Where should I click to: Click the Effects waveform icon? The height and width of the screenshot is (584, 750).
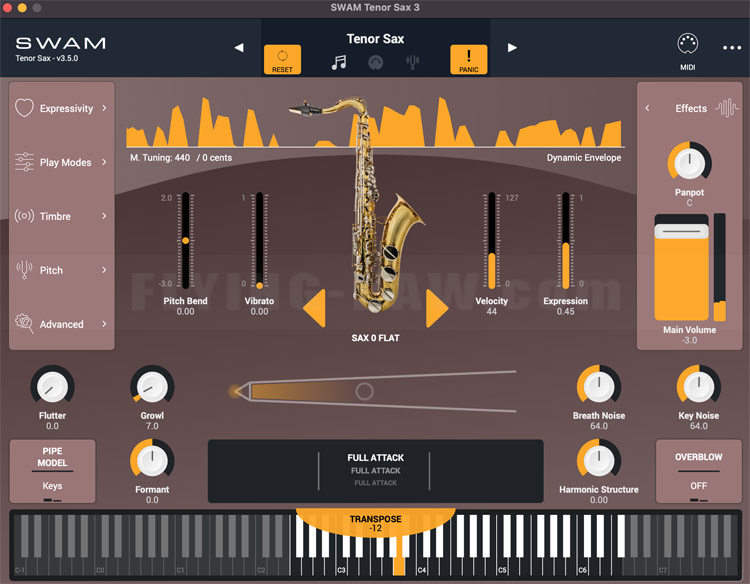click(727, 108)
